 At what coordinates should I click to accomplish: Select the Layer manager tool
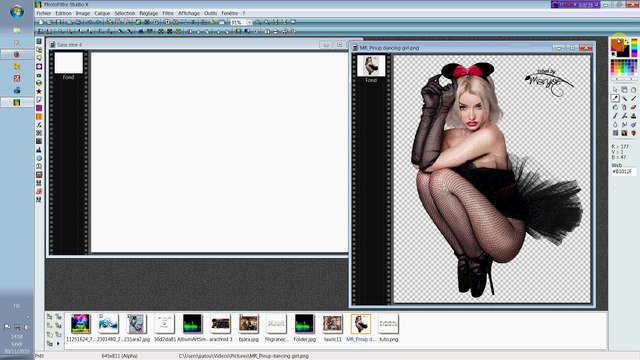tap(624, 89)
